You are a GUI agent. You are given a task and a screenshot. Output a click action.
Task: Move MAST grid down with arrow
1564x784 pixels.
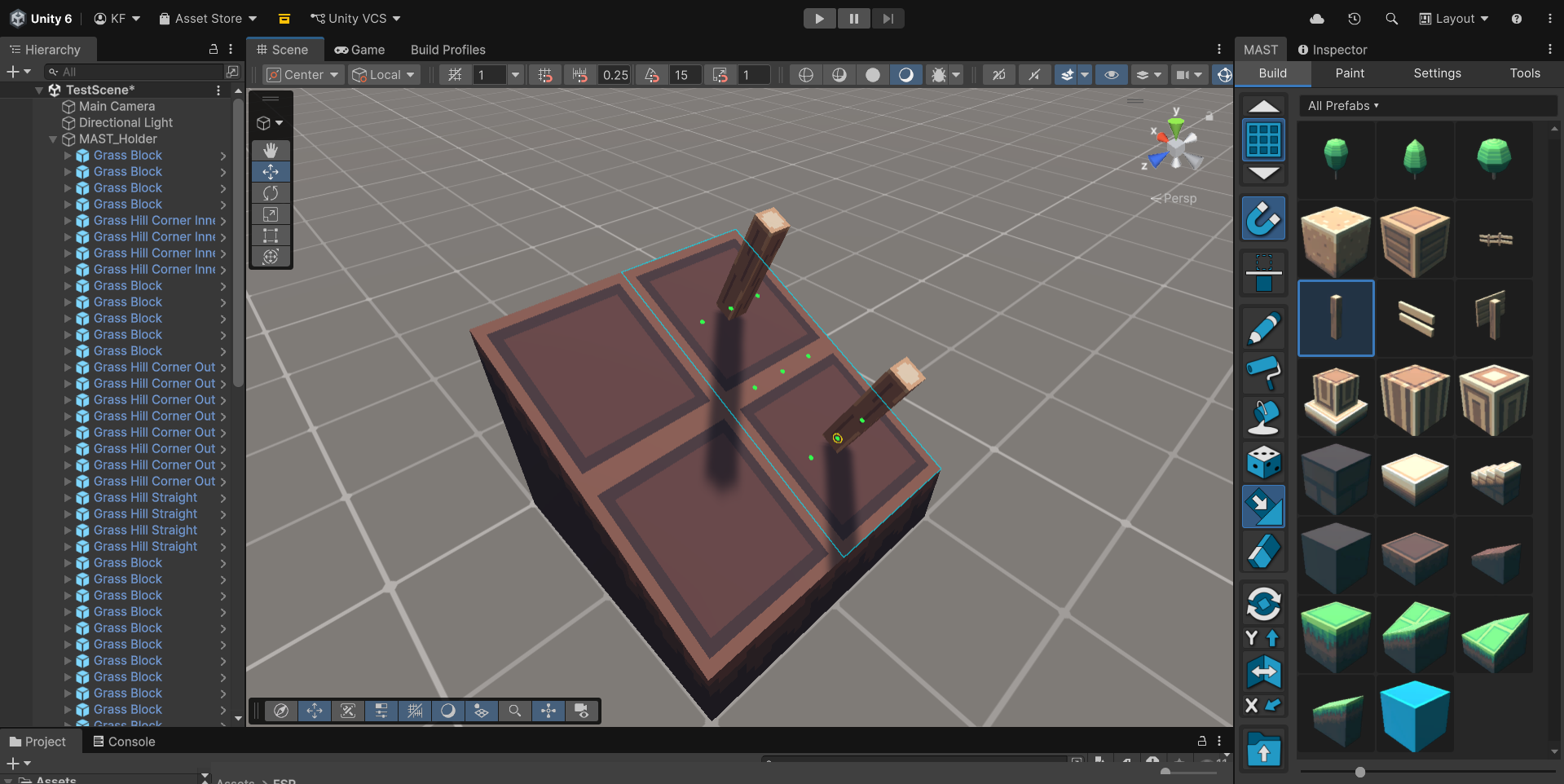1263,174
